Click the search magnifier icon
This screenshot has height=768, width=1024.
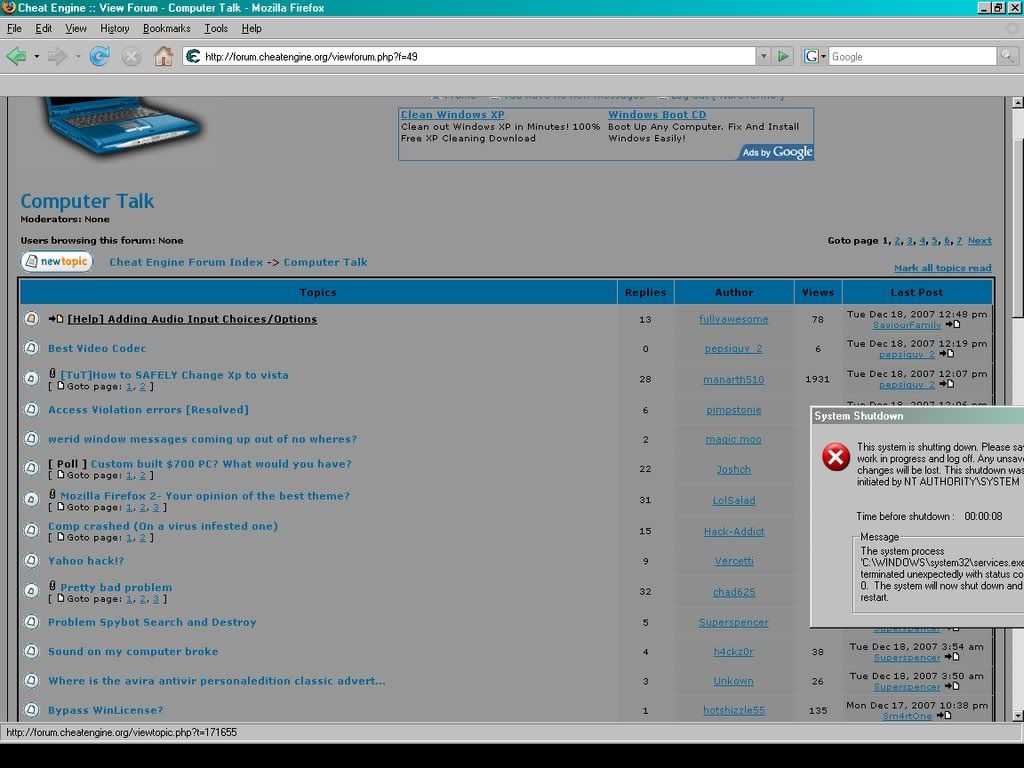coord(1008,56)
